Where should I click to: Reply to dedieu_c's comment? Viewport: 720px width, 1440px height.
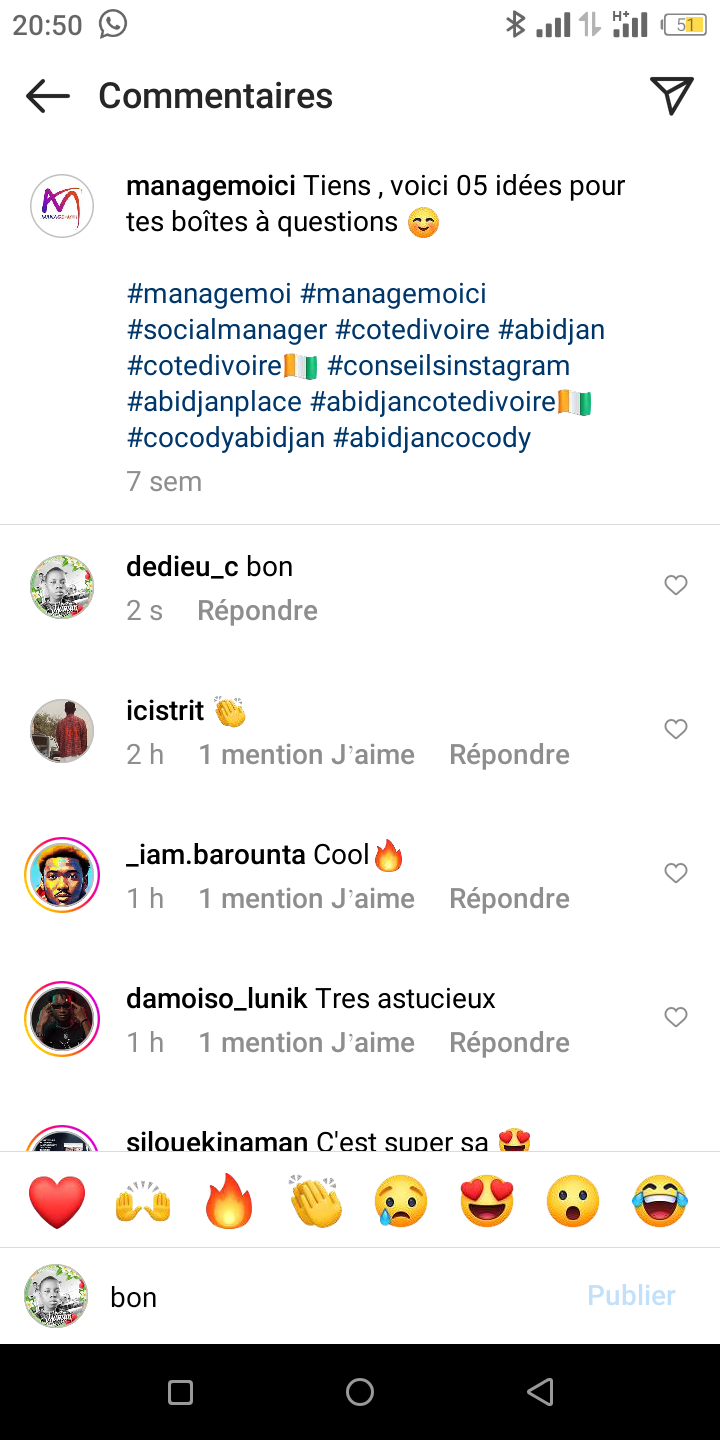257,611
